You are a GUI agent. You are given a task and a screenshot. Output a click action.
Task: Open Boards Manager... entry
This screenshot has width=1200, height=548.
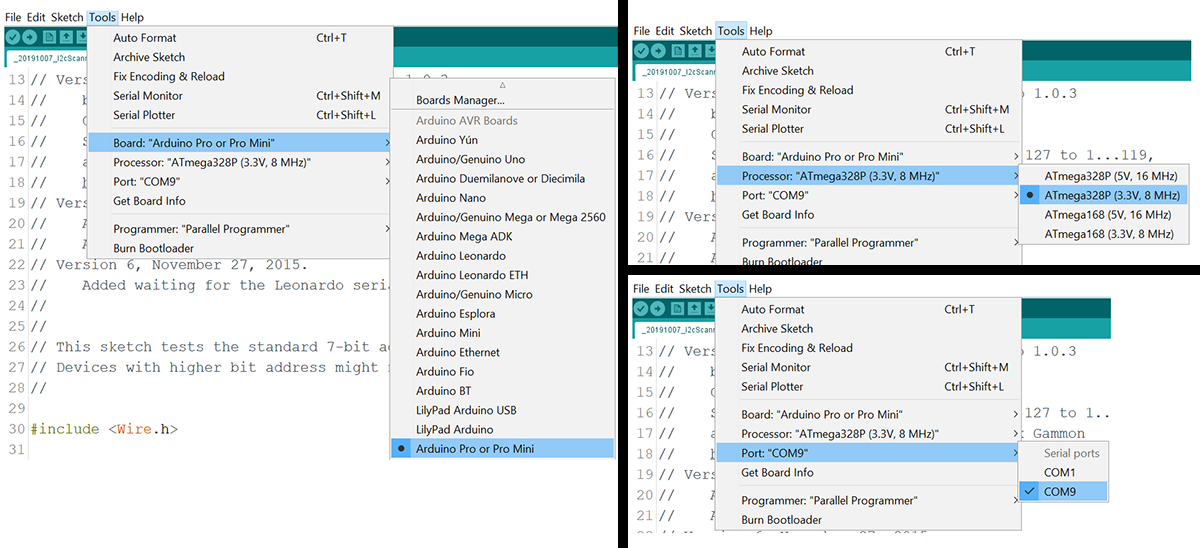tap(460, 100)
